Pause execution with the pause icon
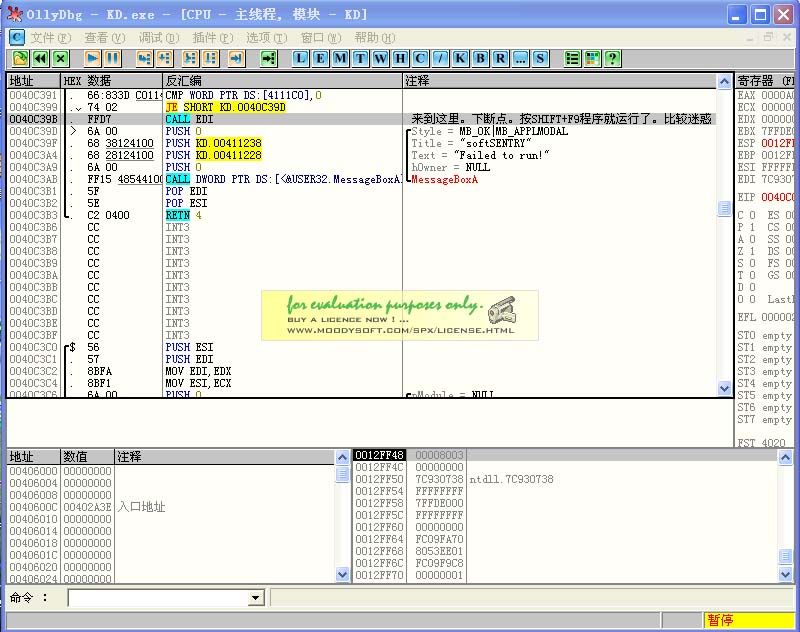 (112, 59)
